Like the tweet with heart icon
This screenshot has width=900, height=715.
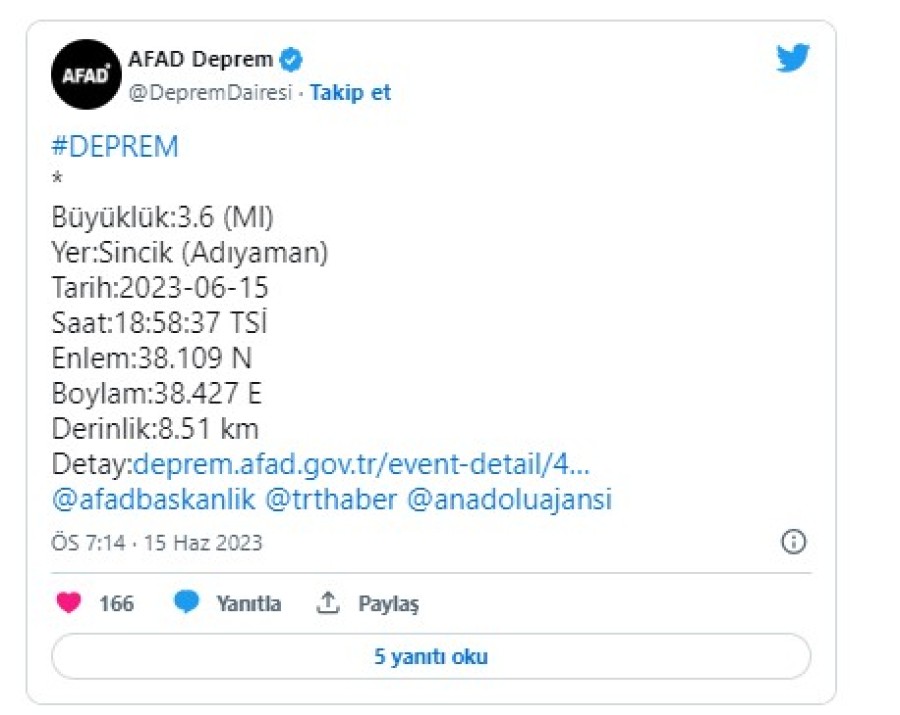(x=69, y=603)
